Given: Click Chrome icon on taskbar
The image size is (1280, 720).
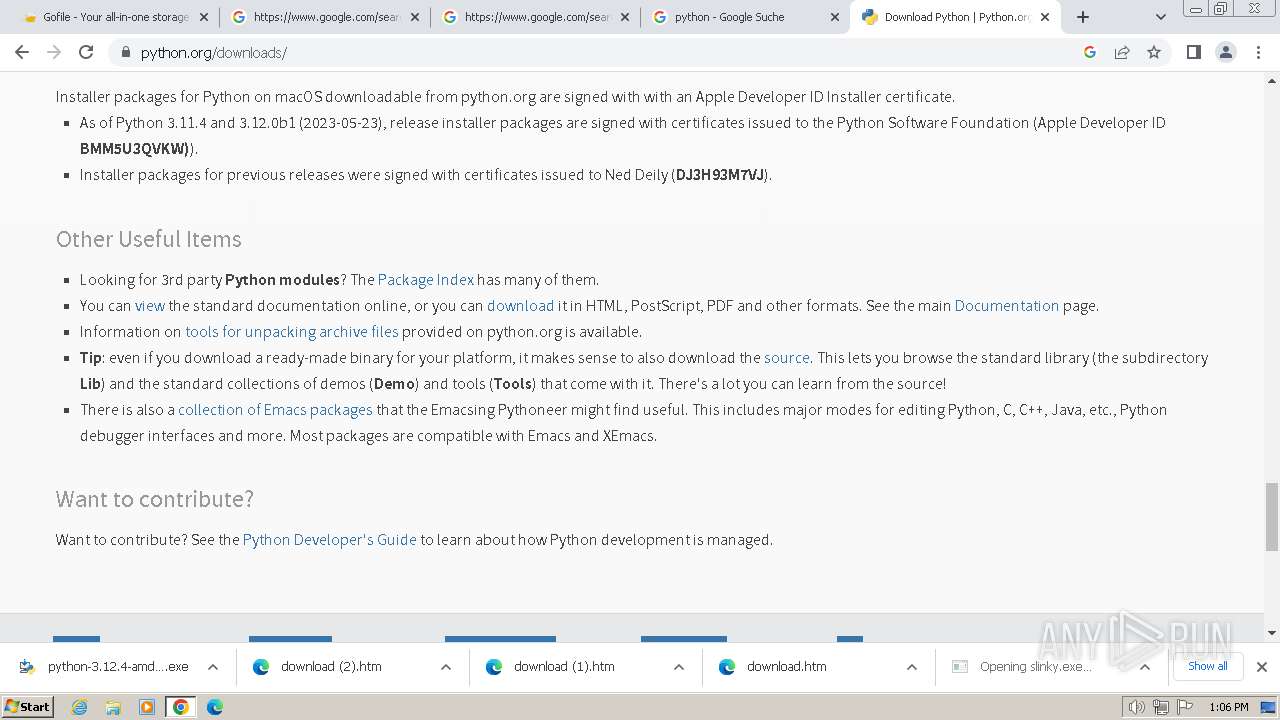Looking at the screenshot, I should 181,707.
